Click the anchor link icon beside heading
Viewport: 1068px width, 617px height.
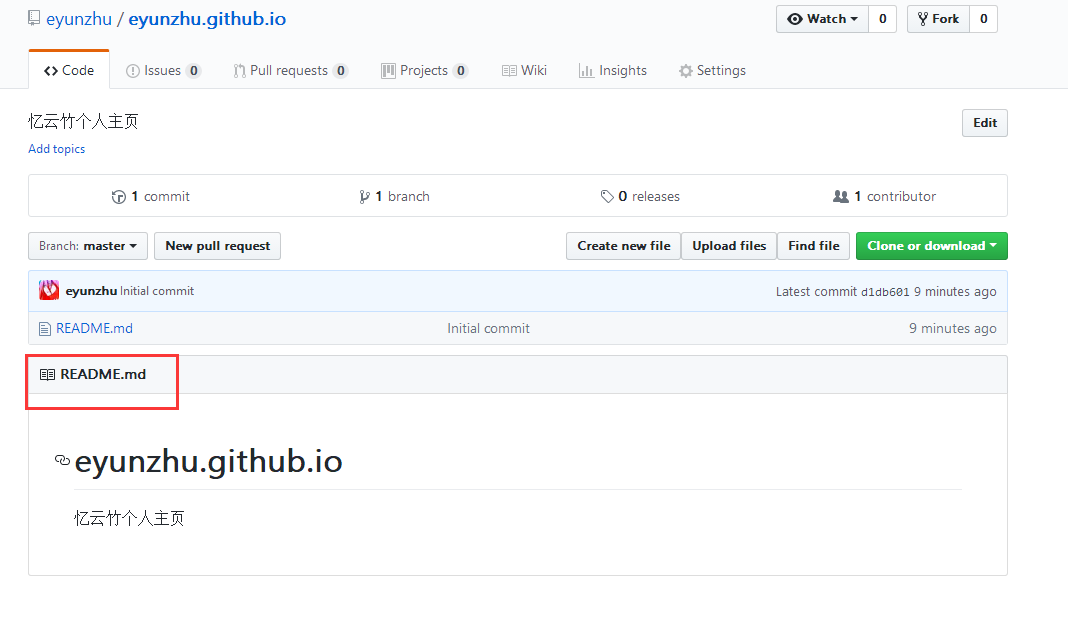pos(62,460)
